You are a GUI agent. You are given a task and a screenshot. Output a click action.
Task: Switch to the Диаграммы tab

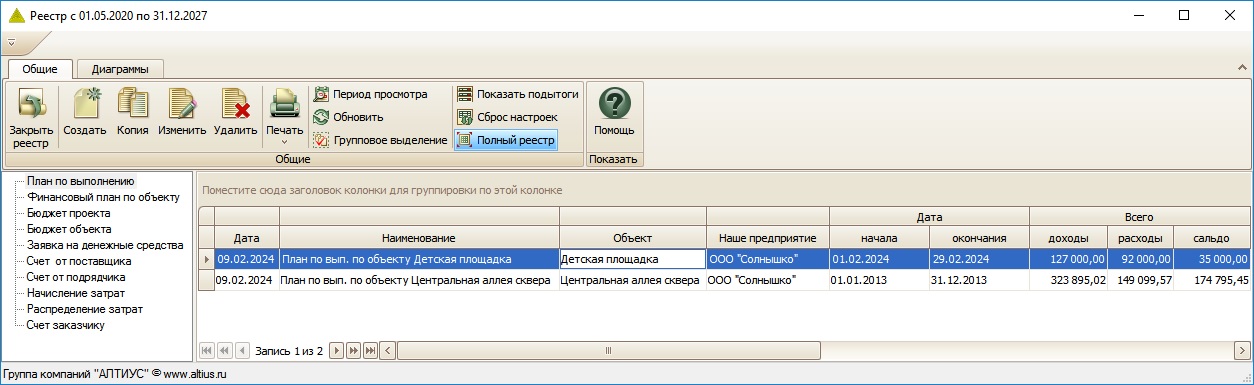click(120, 69)
